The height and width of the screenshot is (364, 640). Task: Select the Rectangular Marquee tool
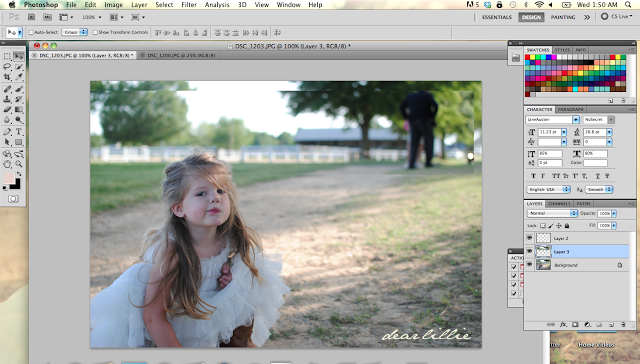pyautogui.click(x=7, y=56)
